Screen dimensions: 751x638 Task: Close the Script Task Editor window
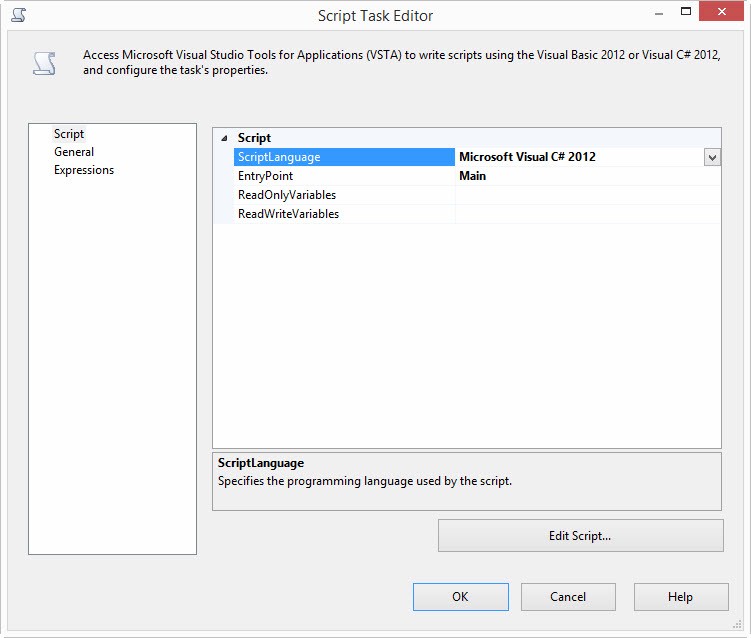[726, 13]
